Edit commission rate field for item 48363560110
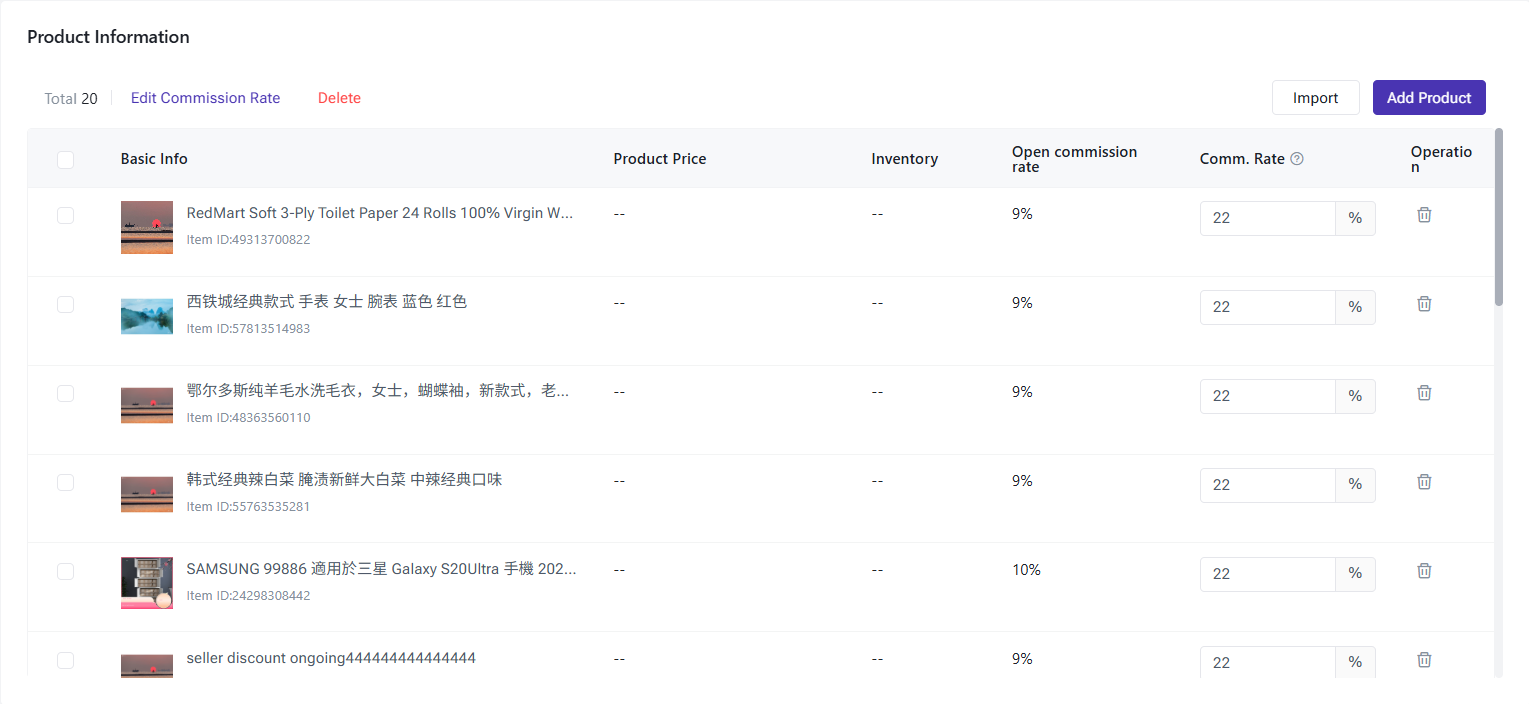1529x704 pixels. (1267, 396)
